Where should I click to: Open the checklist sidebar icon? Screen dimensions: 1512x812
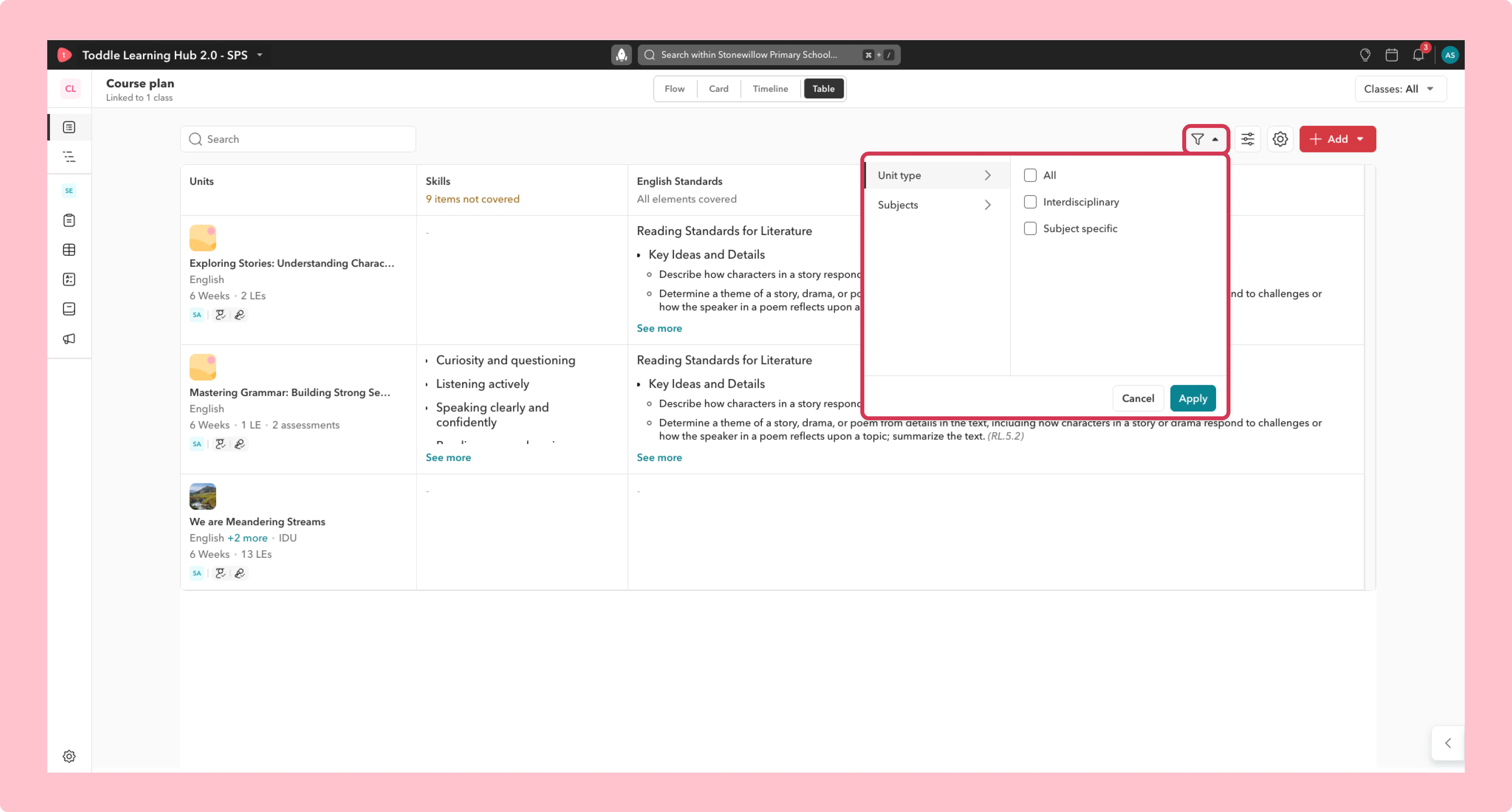[x=69, y=279]
